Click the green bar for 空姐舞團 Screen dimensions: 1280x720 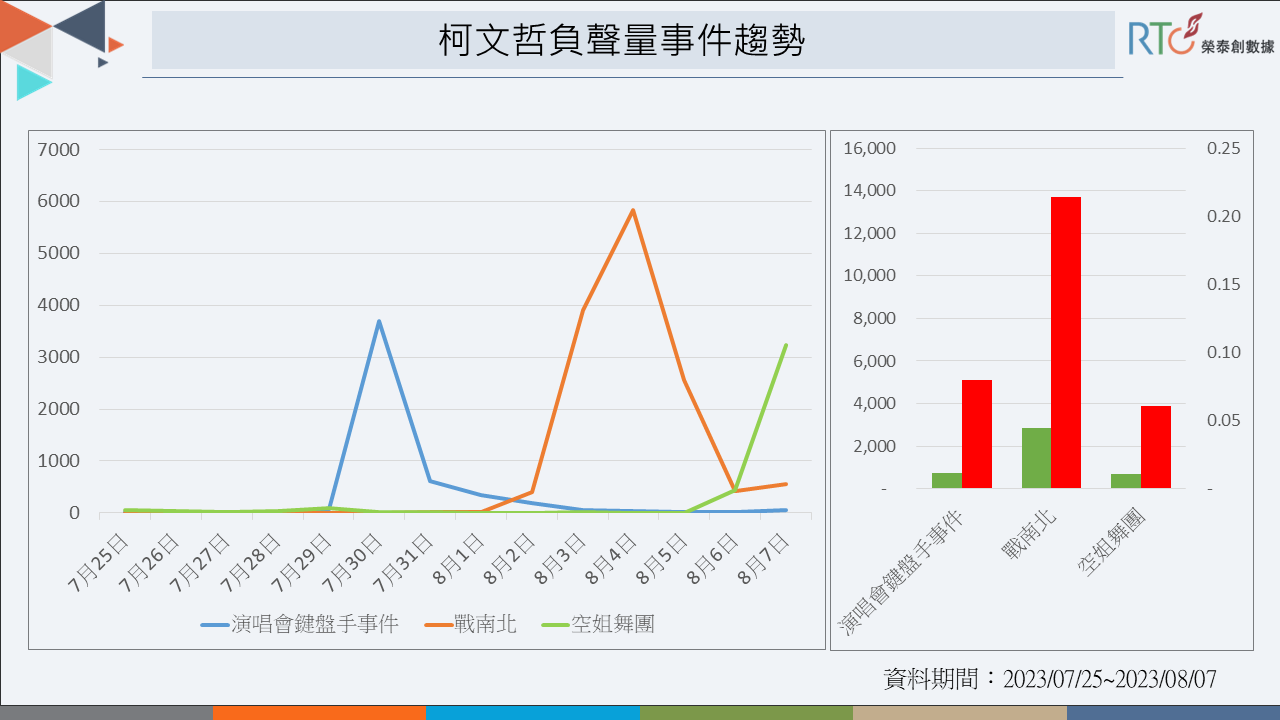[x=1126, y=481]
